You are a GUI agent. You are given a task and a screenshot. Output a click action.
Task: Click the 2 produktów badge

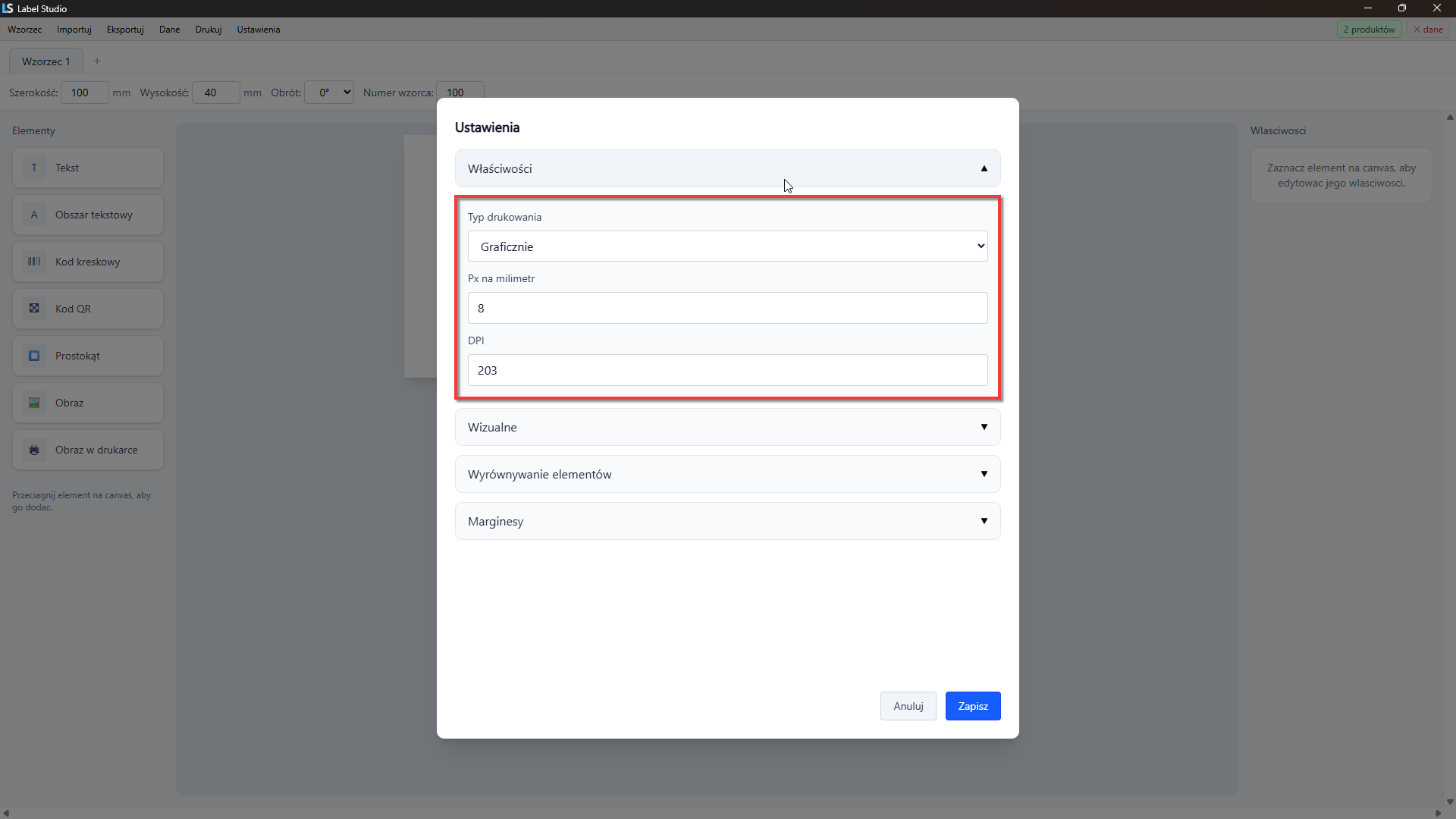1369,30
